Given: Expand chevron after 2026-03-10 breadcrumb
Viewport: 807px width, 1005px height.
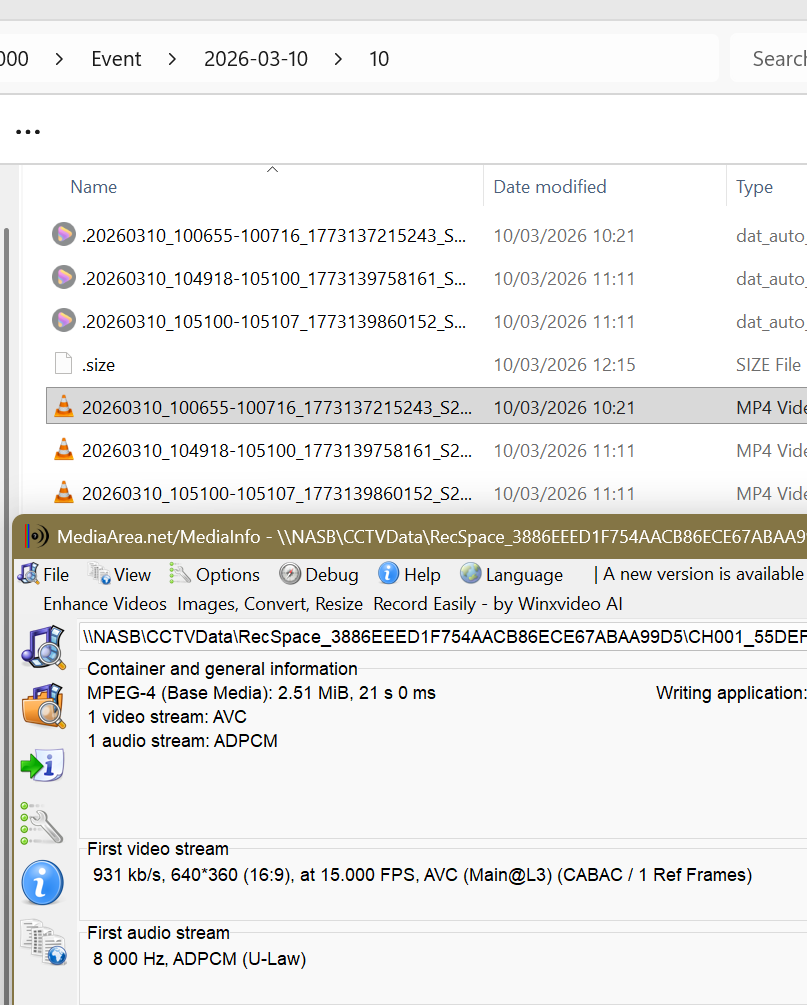Looking at the screenshot, I should tap(338, 59).
